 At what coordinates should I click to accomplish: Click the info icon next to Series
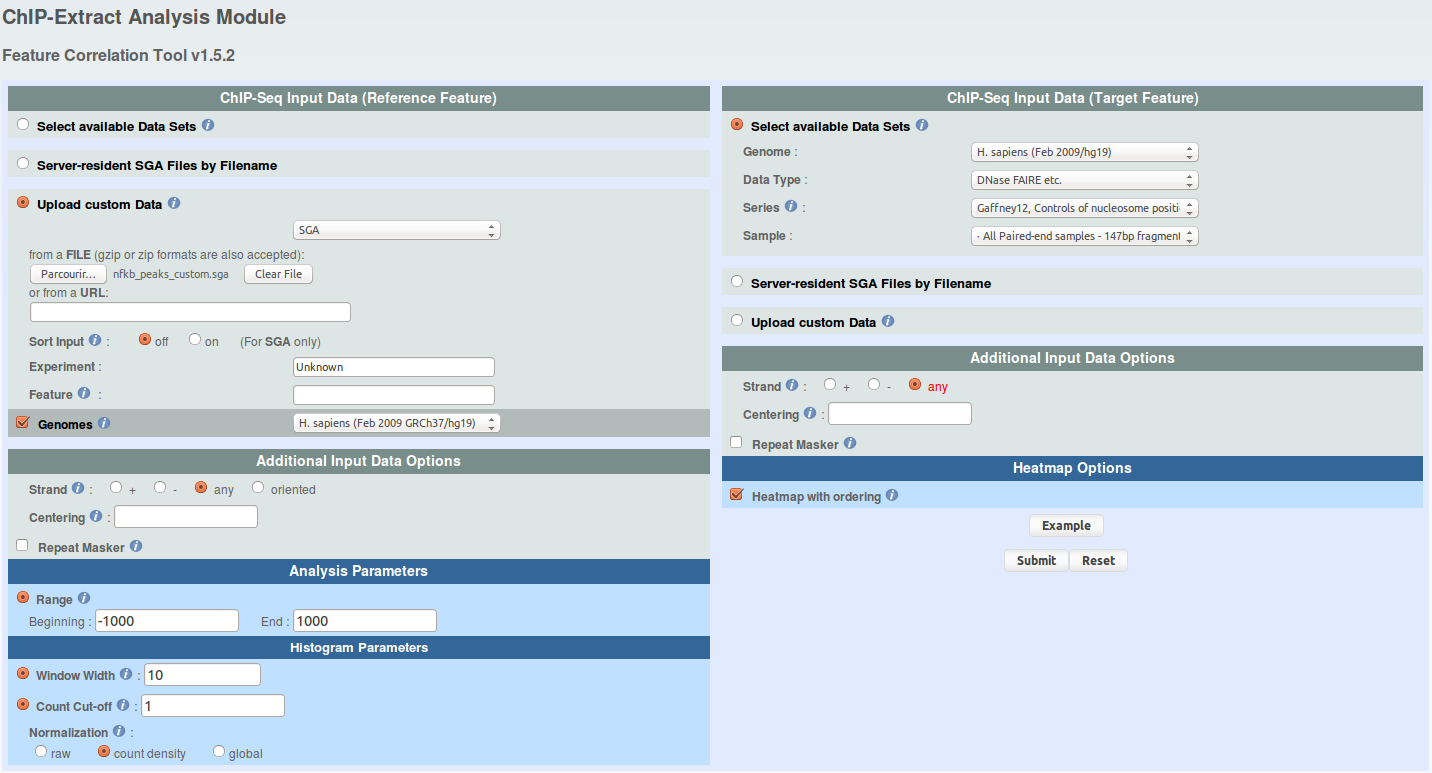791,207
